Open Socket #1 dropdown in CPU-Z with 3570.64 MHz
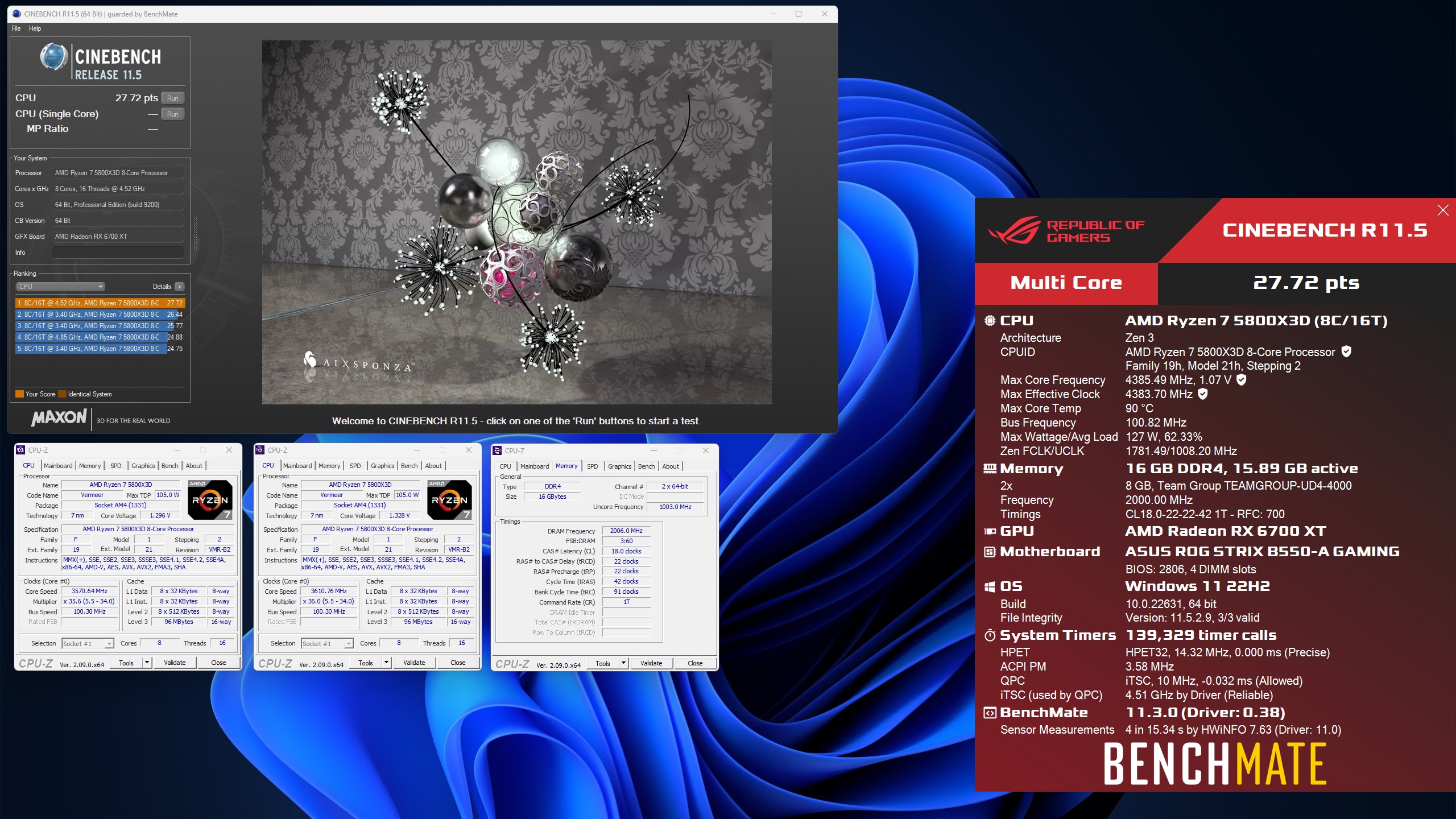Image resolution: width=1456 pixels, height=819 pixels. [x=88, y=644]
